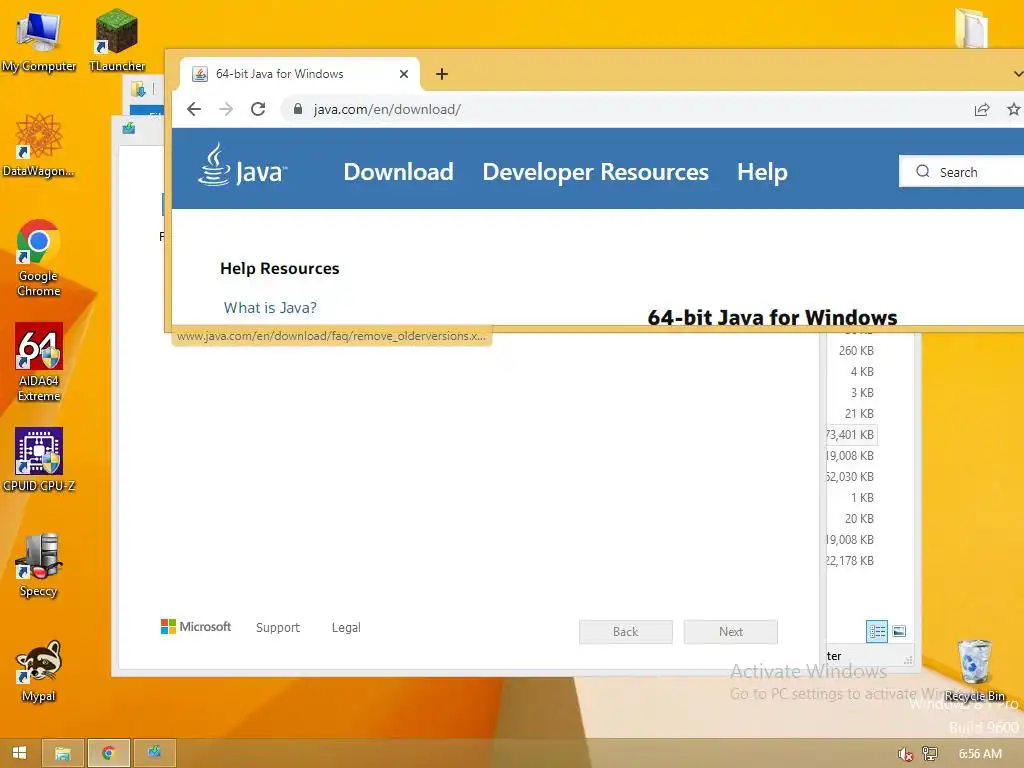Click the Microsoft logo in installer
This screenshot has height=768, width=1024.
pyautogui.click(x=196, y=627)
